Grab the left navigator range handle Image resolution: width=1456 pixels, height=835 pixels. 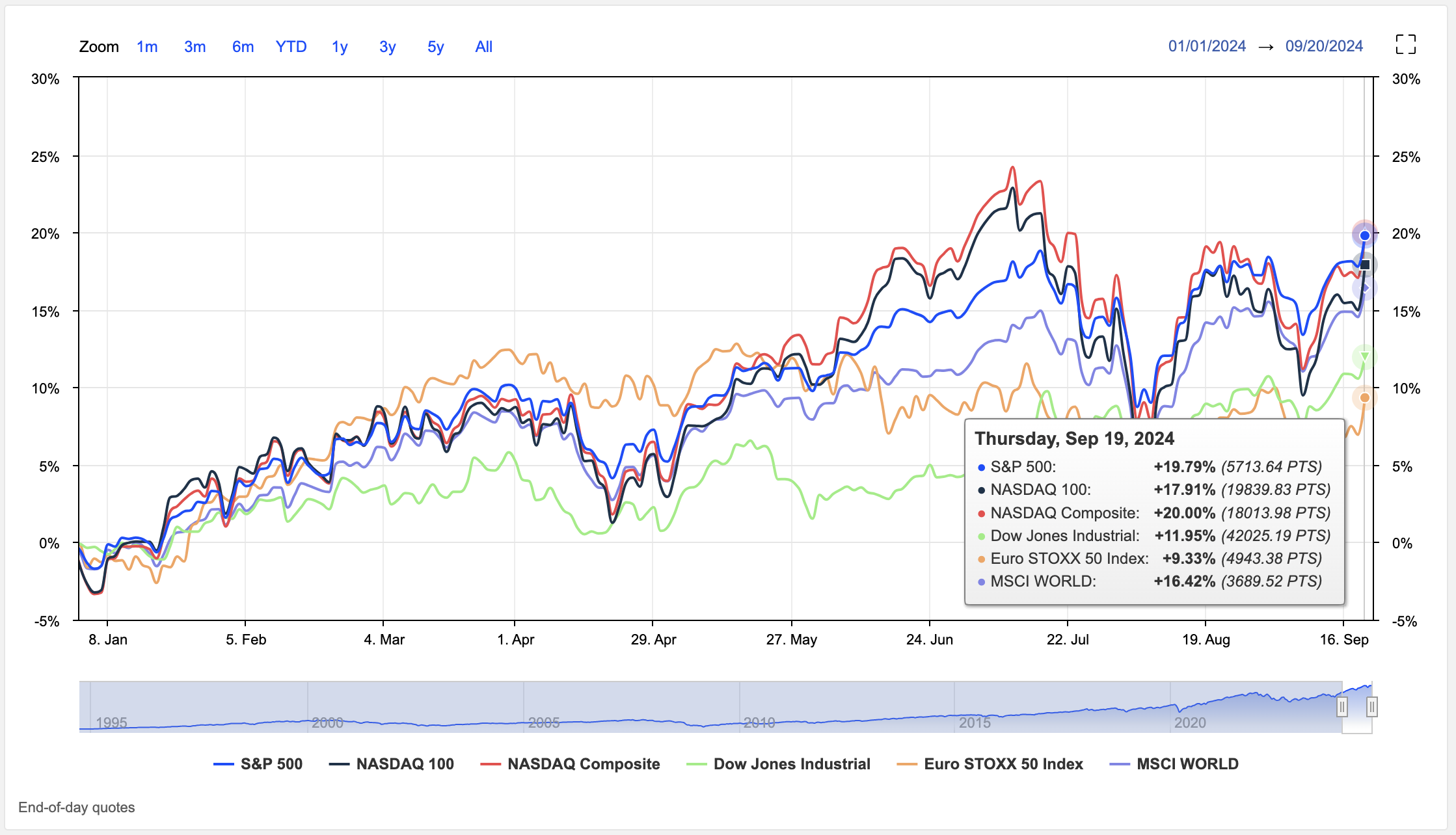[x=1341, y=707]
